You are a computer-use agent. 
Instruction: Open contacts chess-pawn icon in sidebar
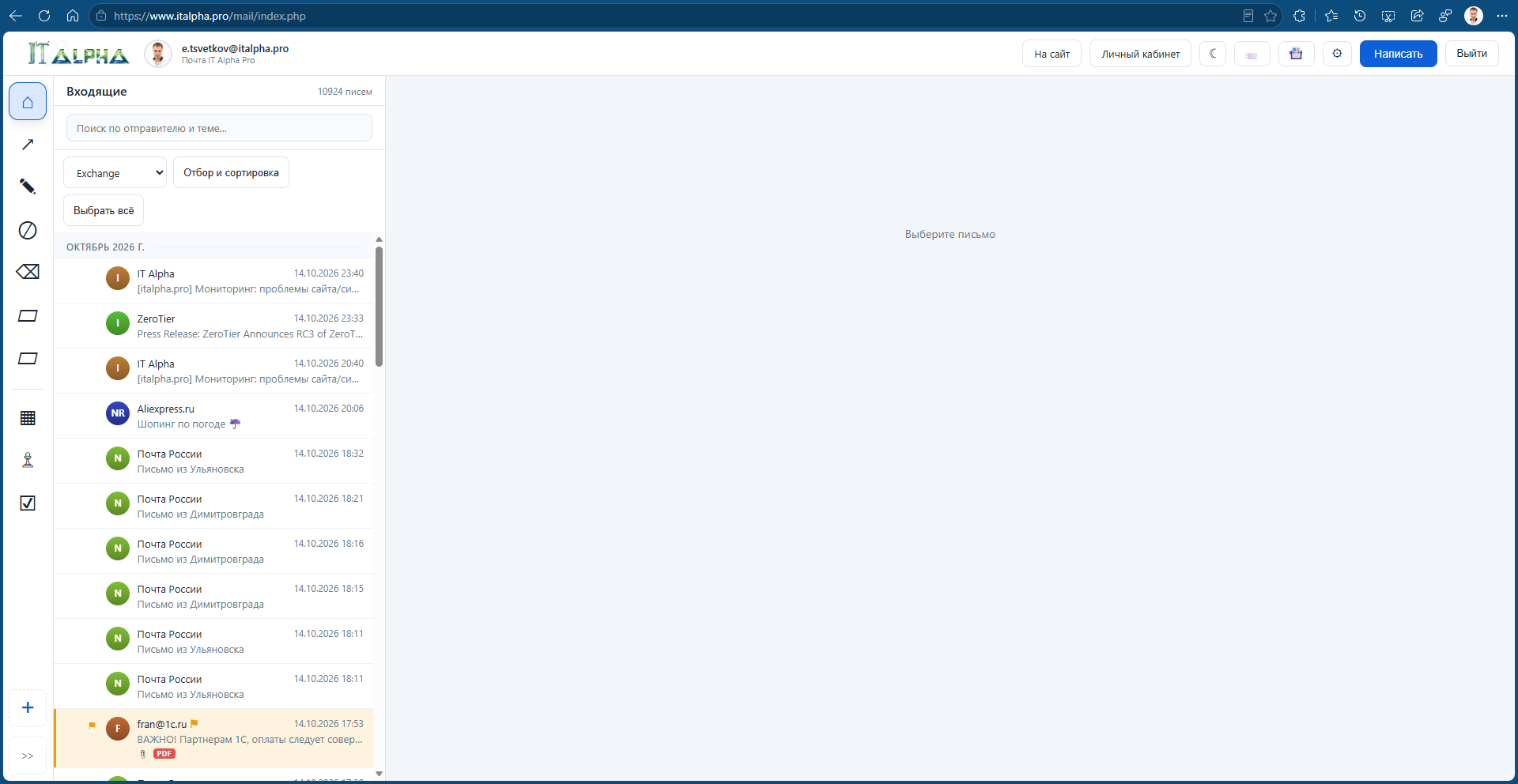click(x=28, y=460)
